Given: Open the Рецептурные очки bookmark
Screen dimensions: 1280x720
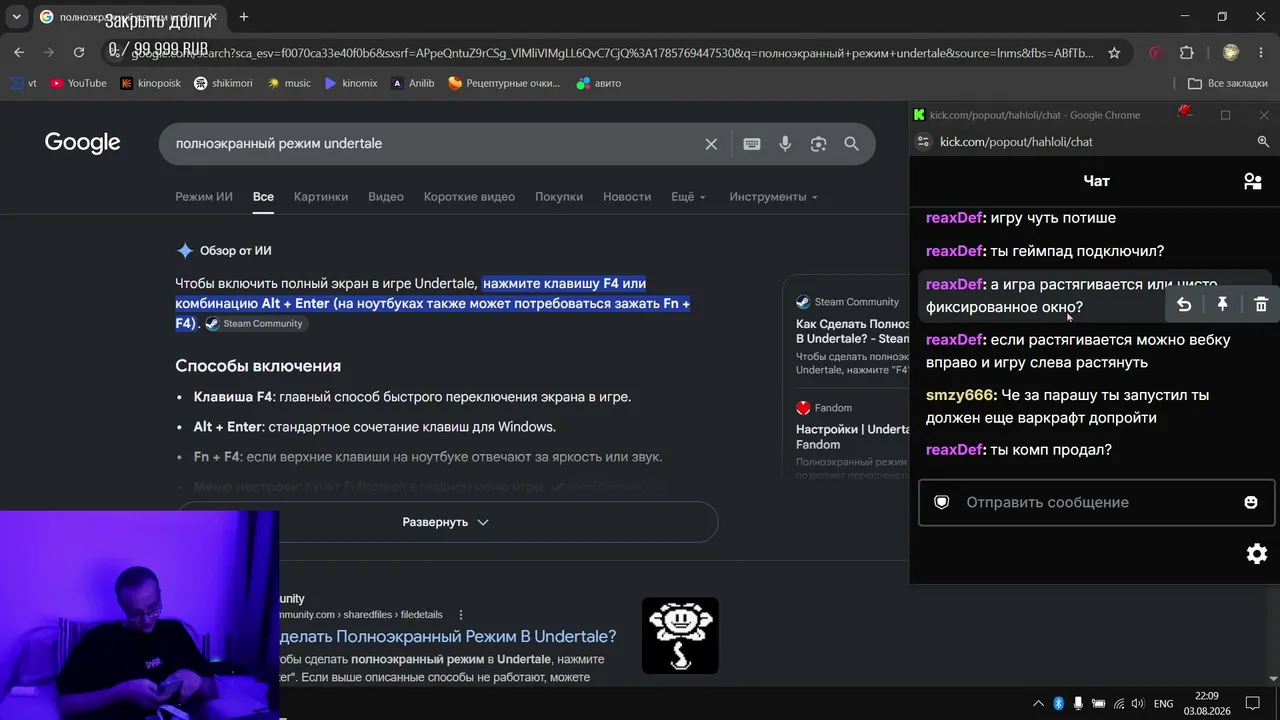Looking at the screenshot, I should click(505, 83).
